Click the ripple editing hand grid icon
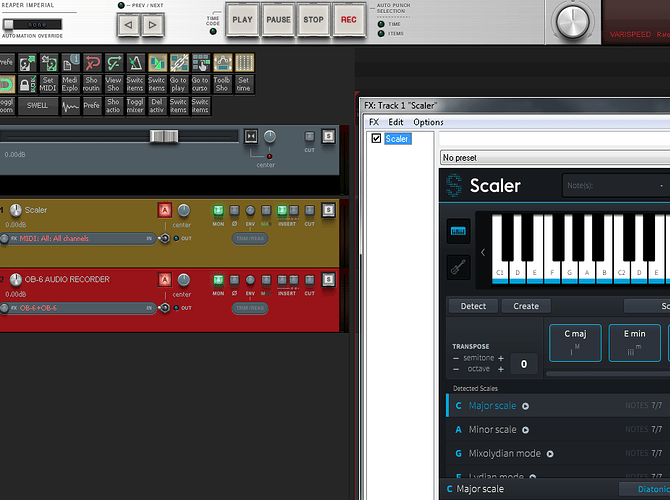Screen dimensions: 670x500 201,63
